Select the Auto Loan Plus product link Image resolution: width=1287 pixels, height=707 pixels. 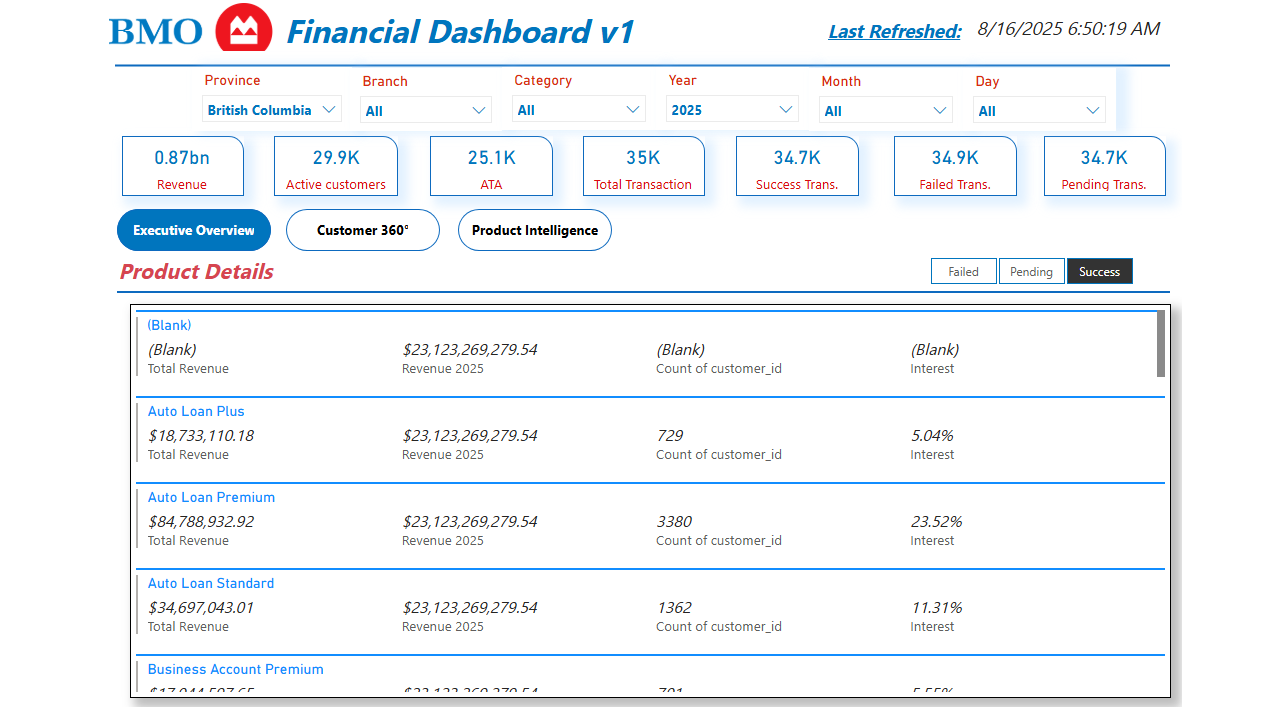tap(196, 411)
